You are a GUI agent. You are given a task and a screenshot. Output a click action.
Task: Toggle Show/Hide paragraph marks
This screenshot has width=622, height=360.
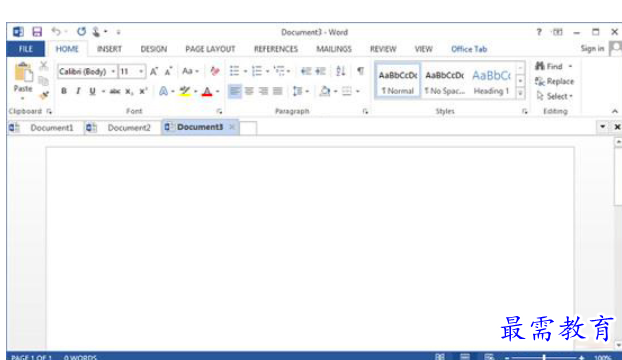coord(360,71)
